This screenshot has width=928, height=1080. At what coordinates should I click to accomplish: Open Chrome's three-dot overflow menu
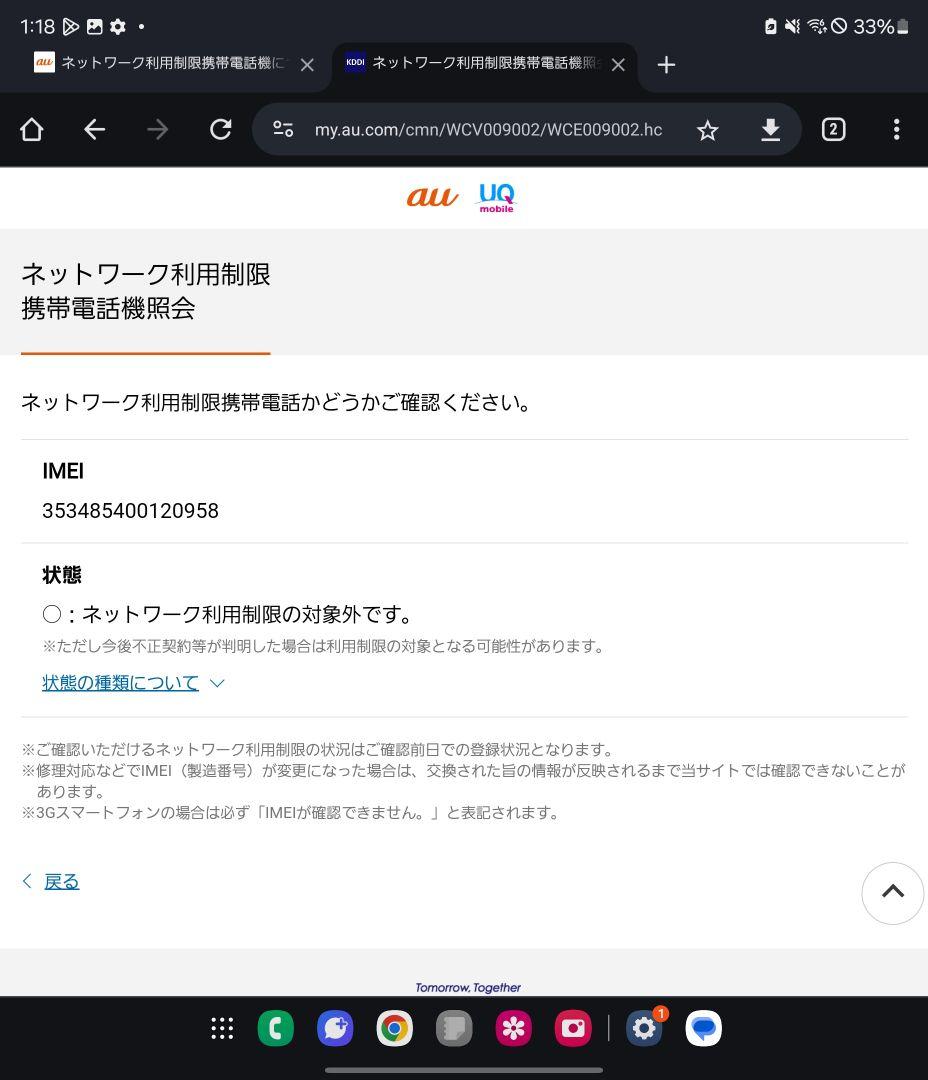[896, 129]
